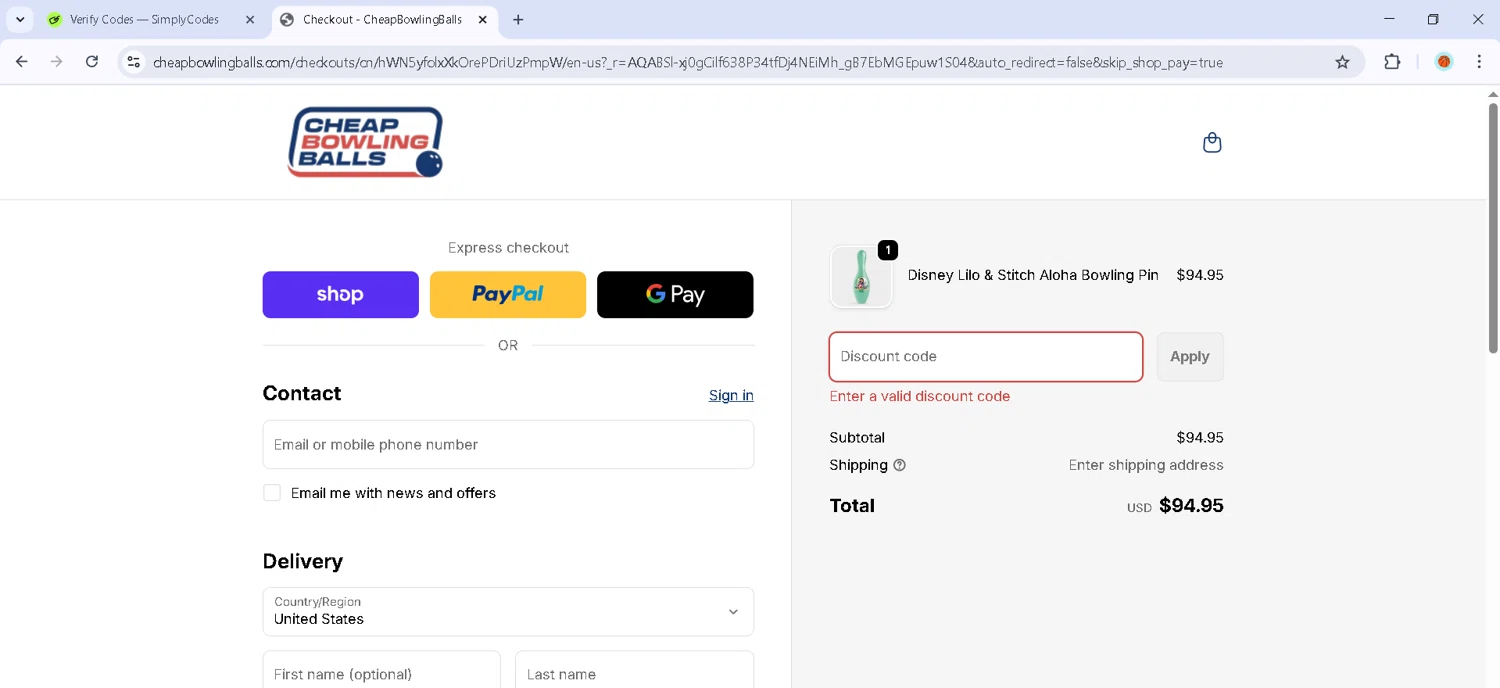
Task: Click the Sign in link
Action: coord(731,395)
